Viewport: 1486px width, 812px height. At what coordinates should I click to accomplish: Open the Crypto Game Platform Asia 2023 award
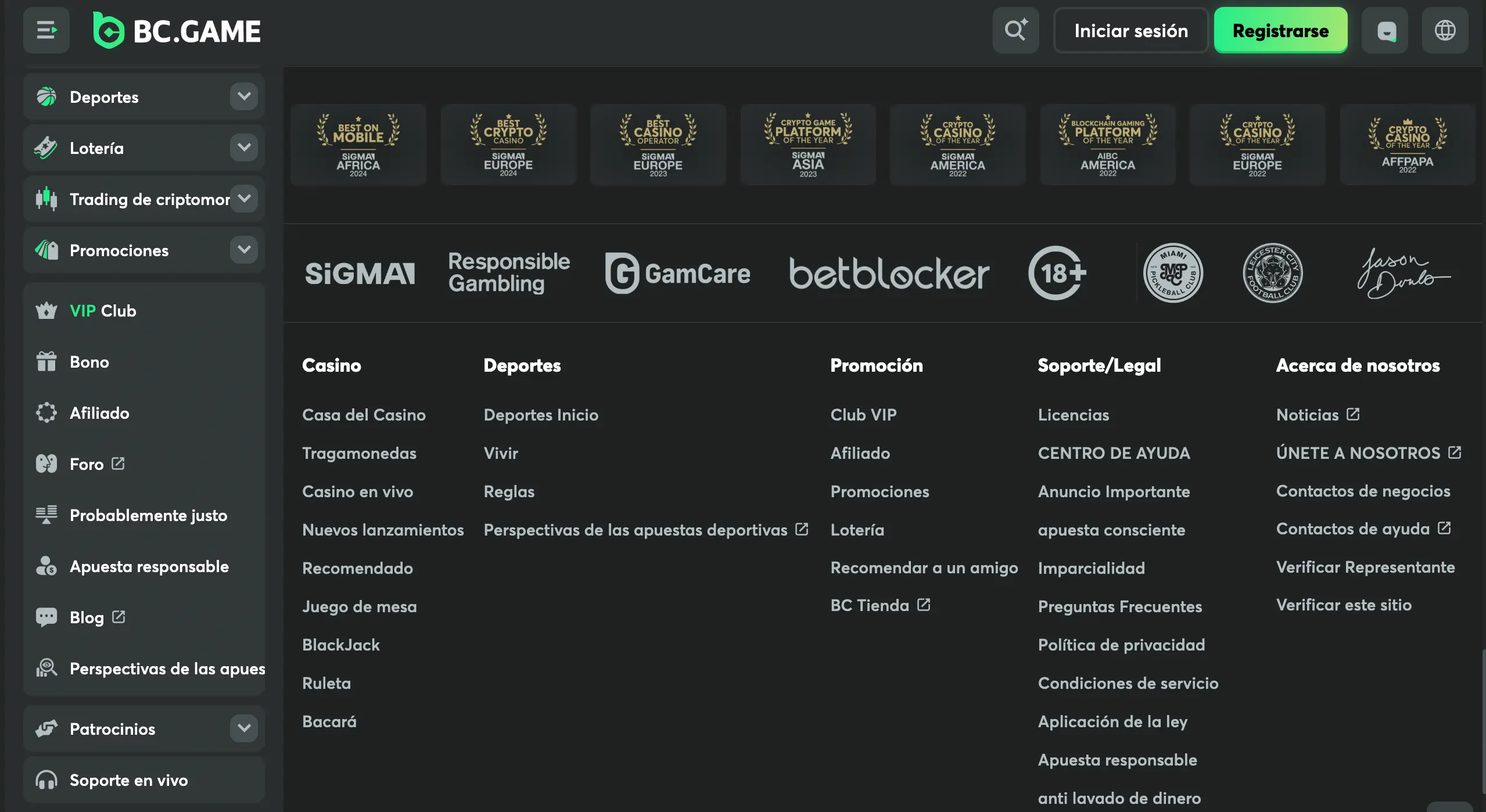pyautogui.click(x=808, y=145)
